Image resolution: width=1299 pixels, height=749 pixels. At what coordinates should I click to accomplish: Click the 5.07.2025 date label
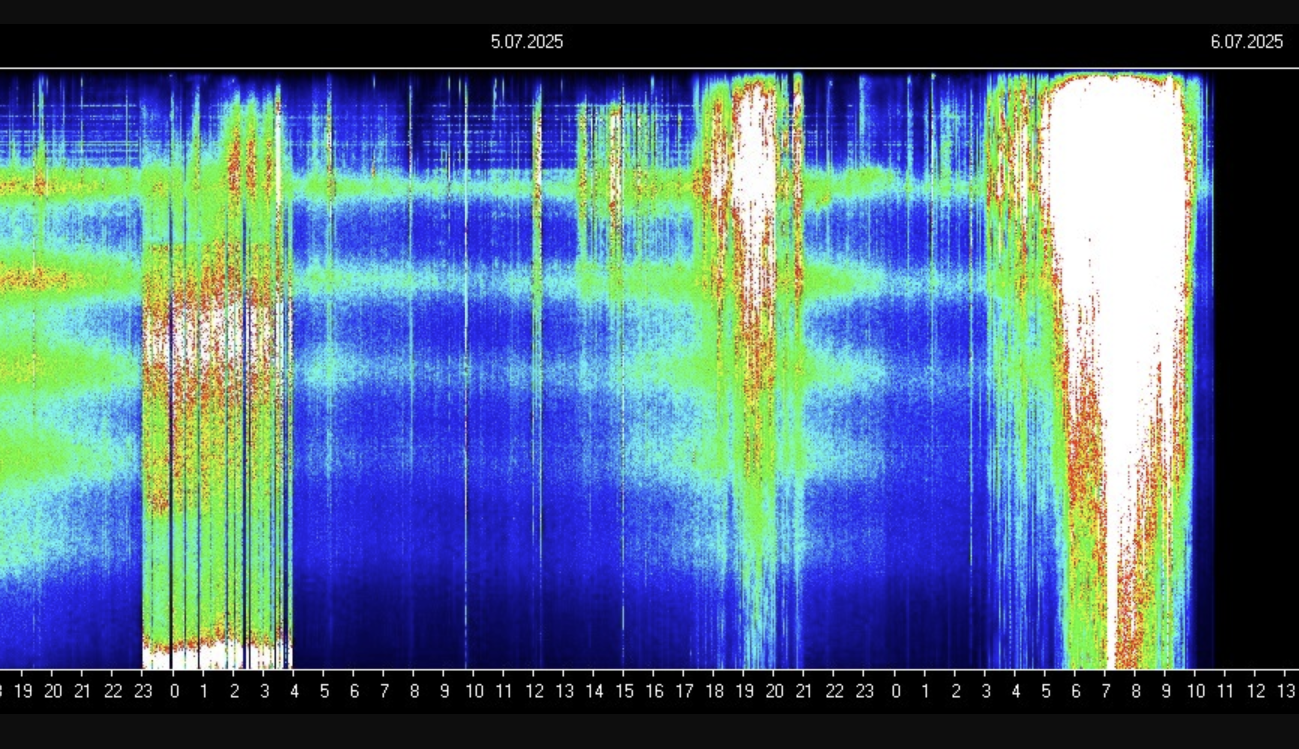[526, 41]
